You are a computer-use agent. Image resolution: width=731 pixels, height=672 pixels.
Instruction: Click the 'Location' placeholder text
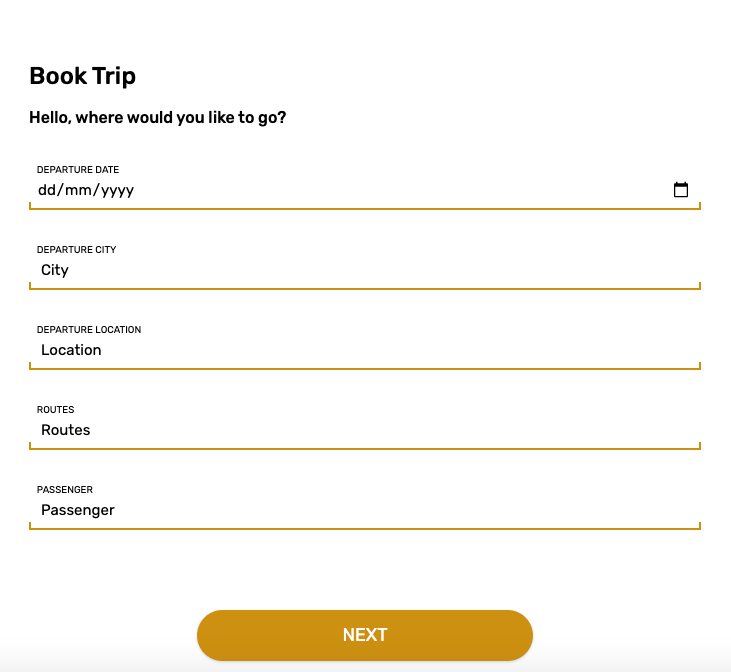tap(71, 350)
